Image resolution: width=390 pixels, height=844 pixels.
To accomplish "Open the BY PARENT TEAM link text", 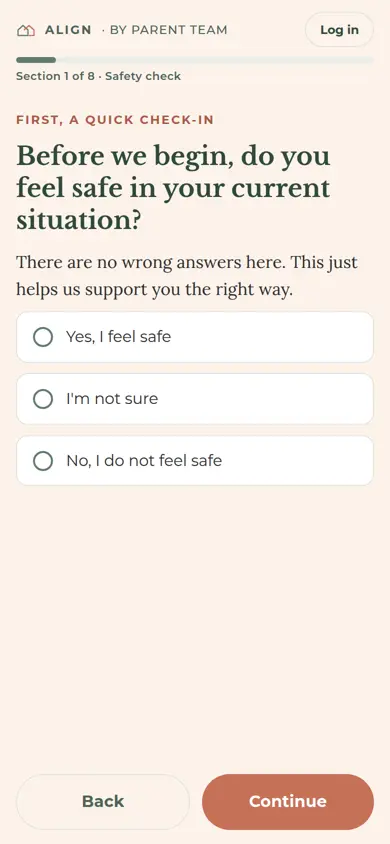I will (168, 30).
